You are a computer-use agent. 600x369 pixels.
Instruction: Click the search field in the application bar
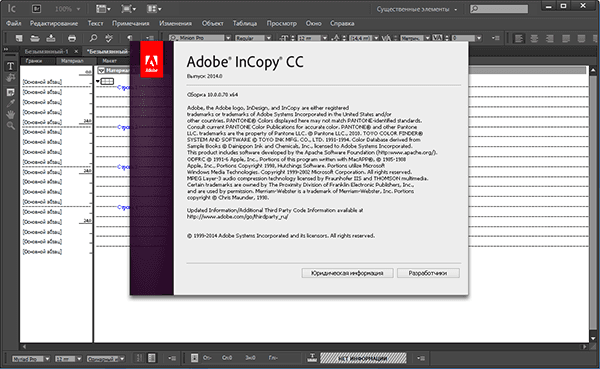click(499, 8)
